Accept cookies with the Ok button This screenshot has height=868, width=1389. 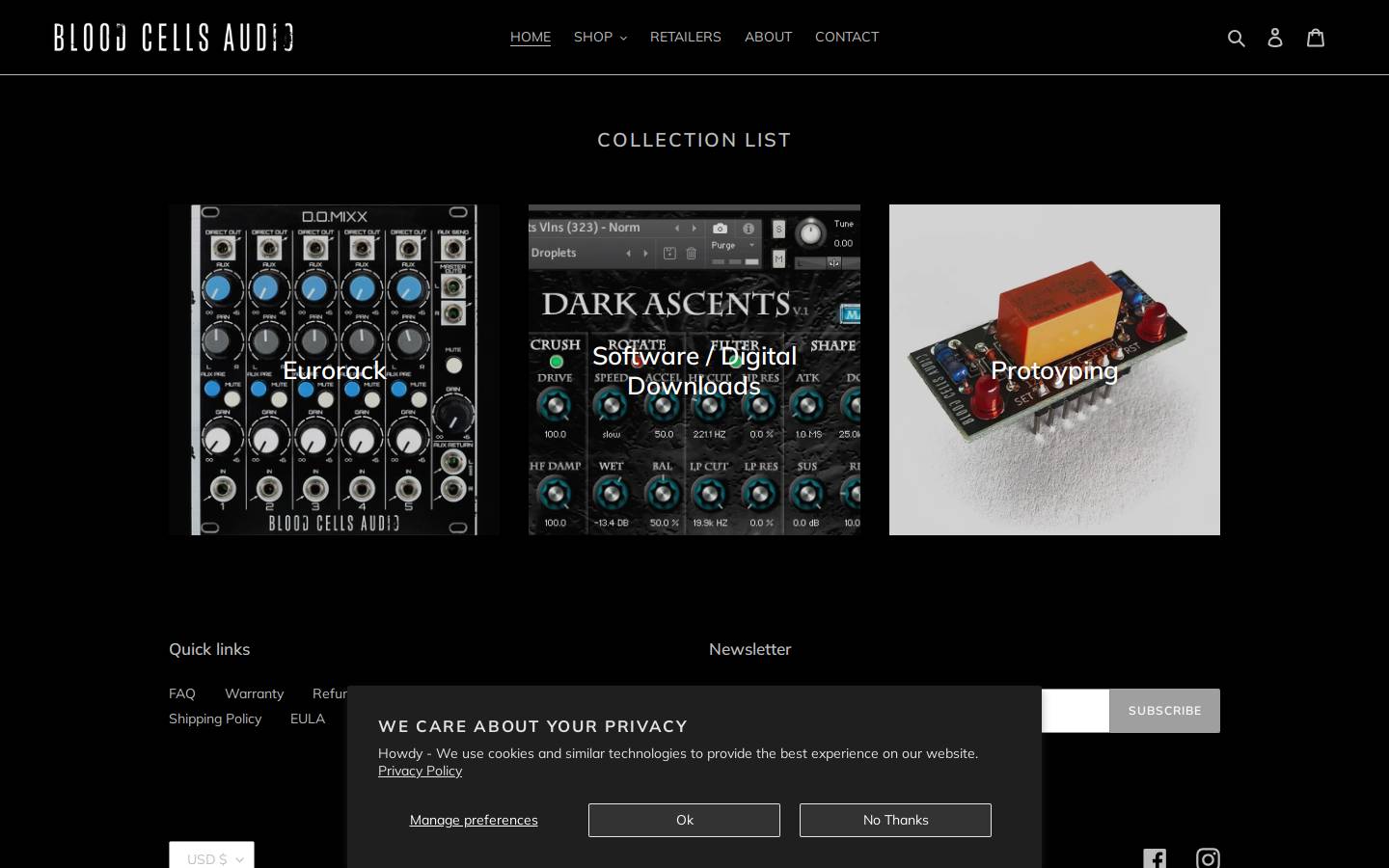684,820
